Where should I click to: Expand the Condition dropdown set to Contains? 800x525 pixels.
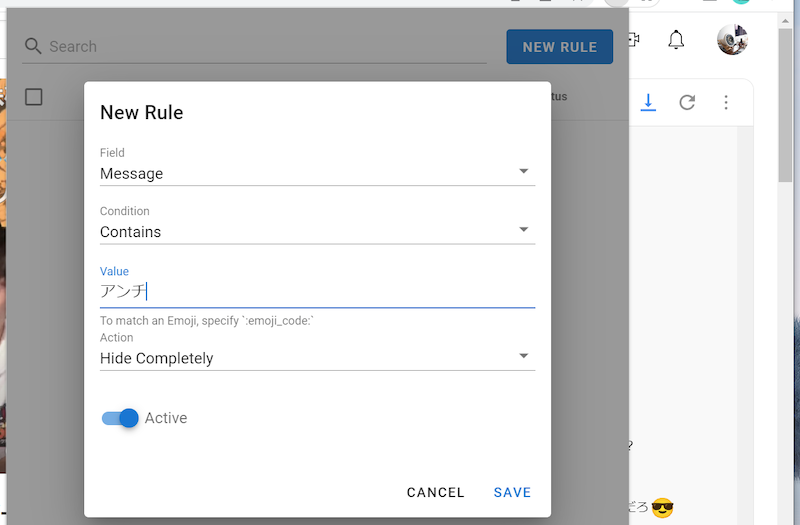(x=317, y=231)
